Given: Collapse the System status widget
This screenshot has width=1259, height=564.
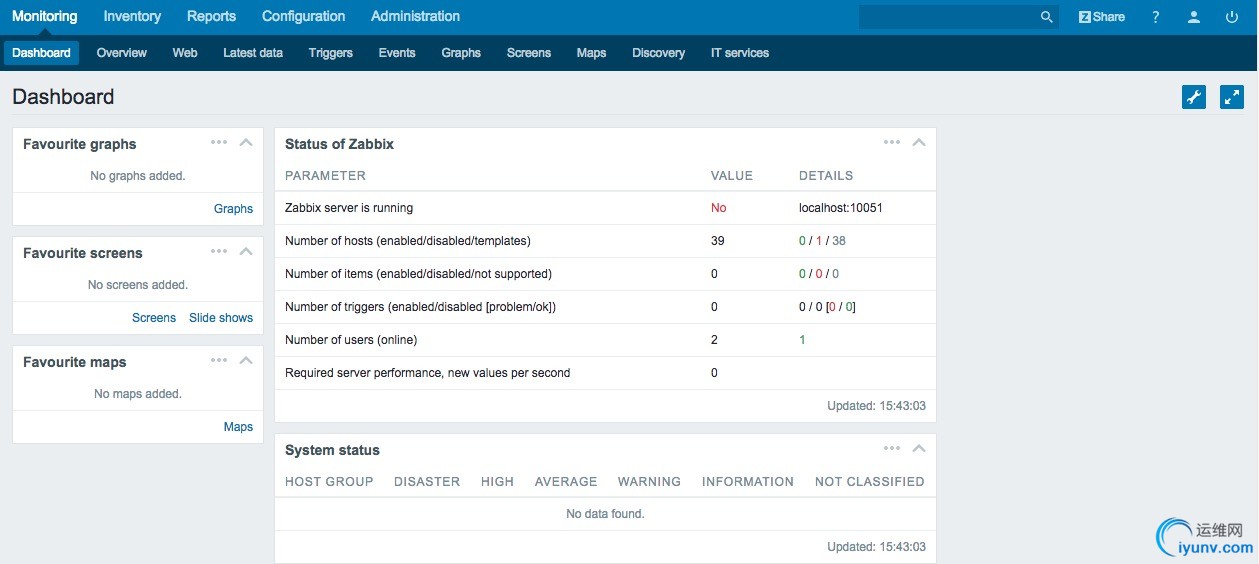Looking at the screenshot, I should (919, 448).
